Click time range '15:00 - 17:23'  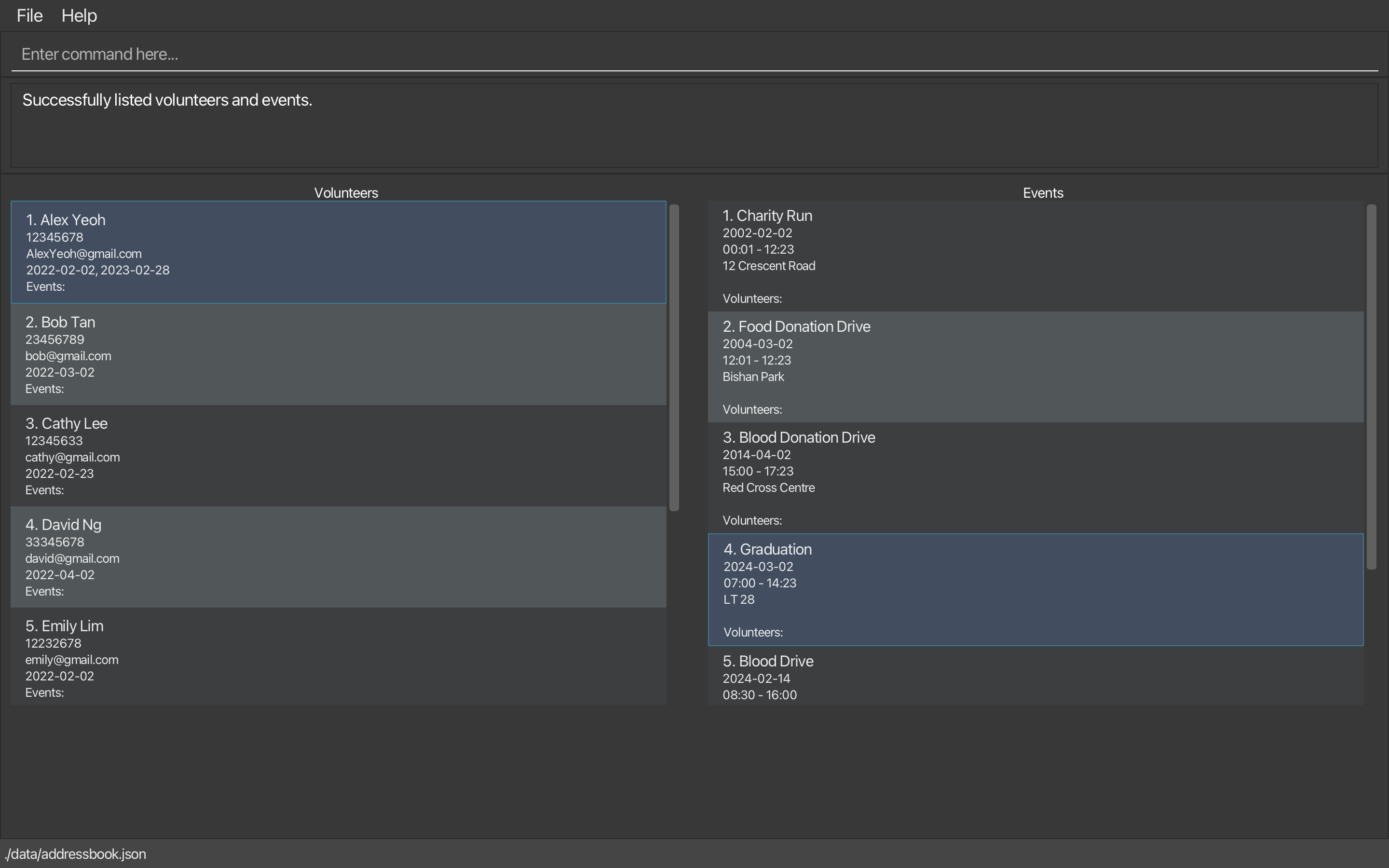coord(758,471)
